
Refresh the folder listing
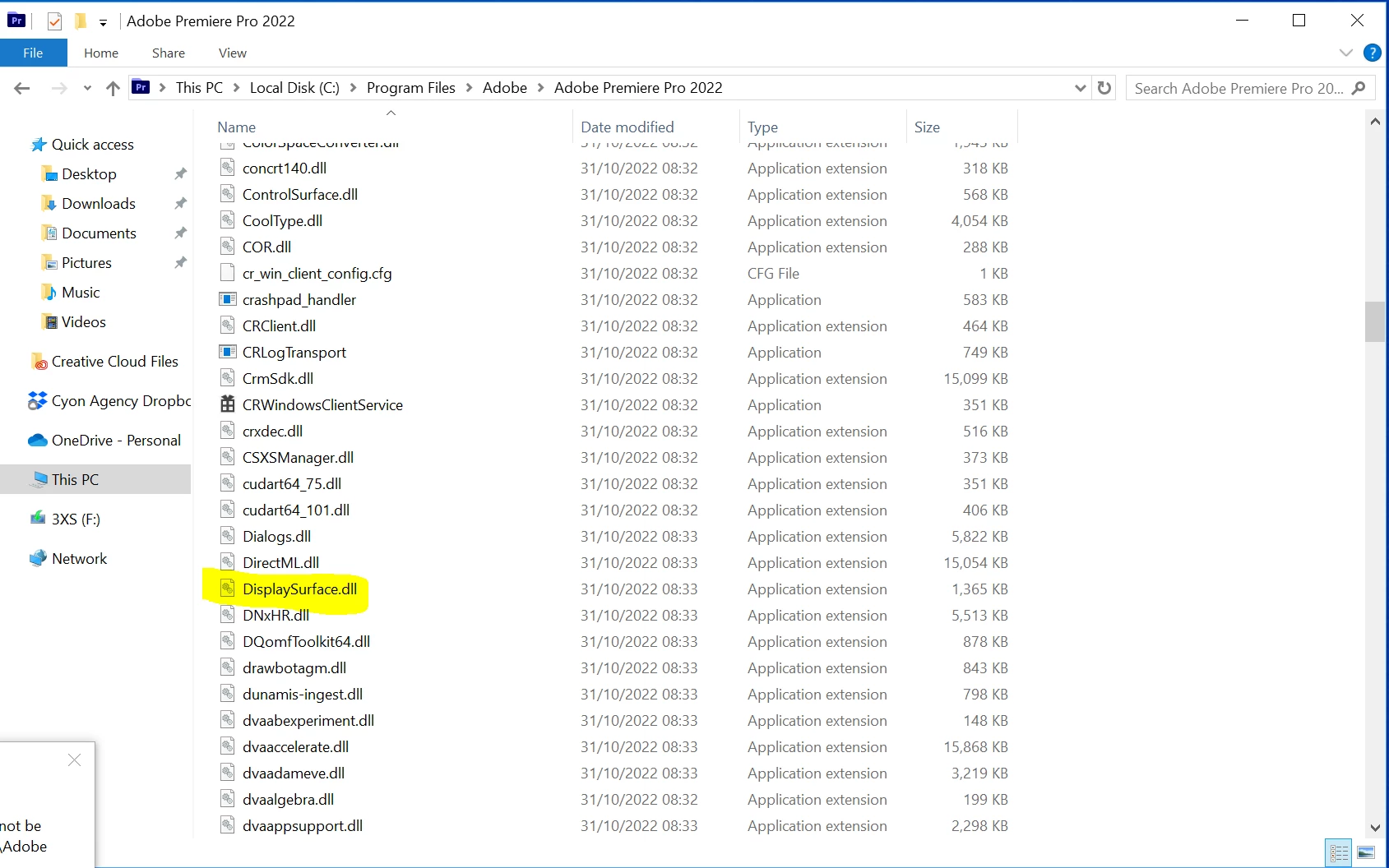pos(1104,88)
